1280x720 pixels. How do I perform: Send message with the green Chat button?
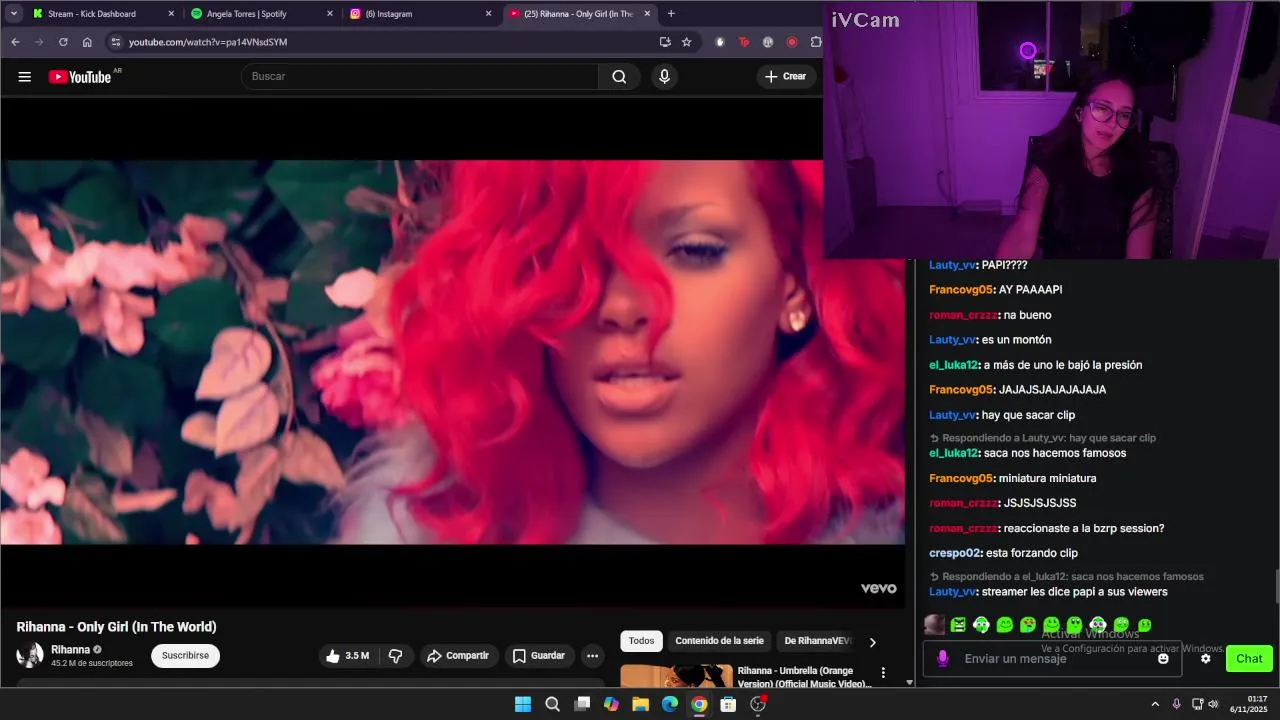(x=1249, y=658)
